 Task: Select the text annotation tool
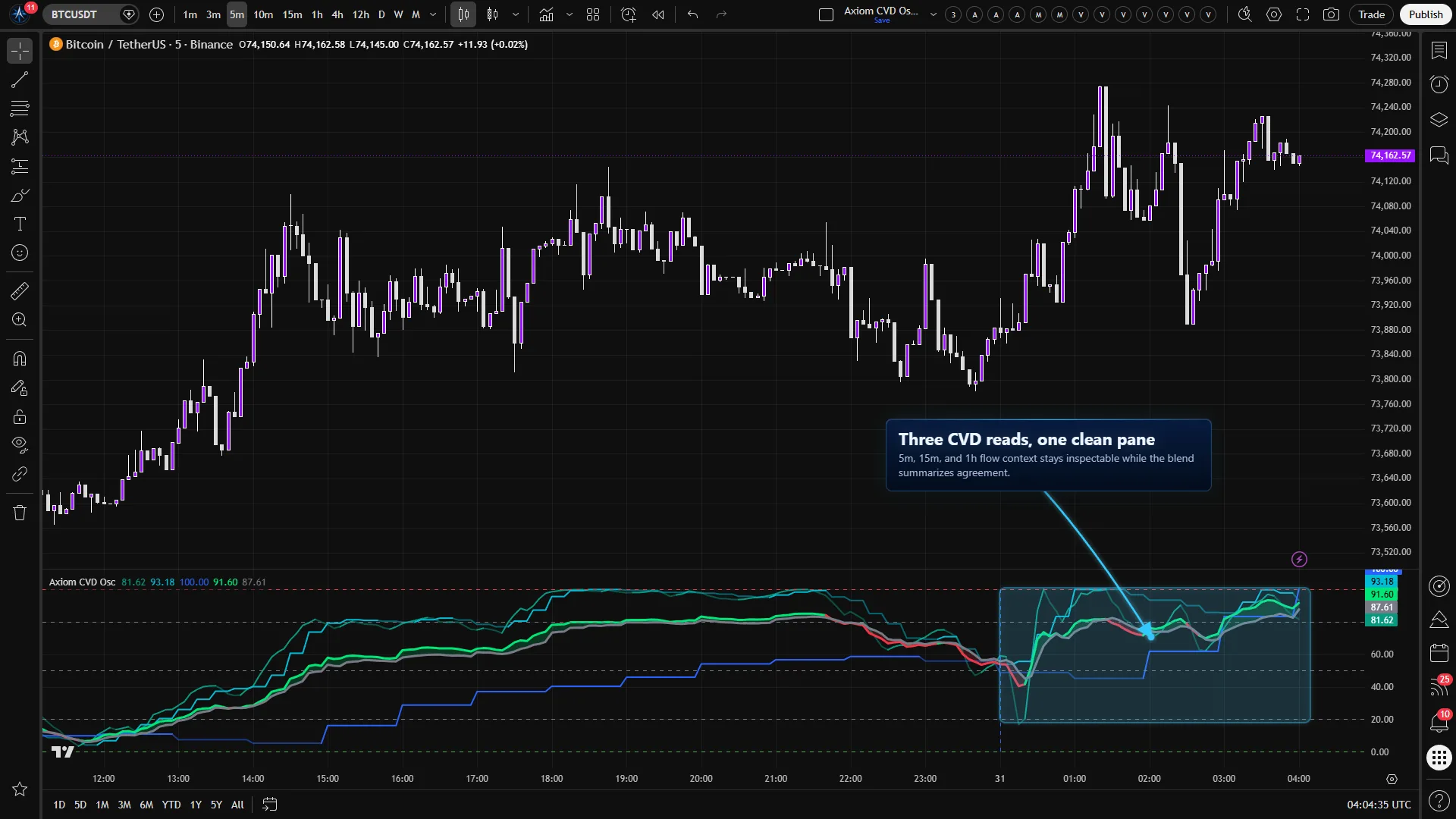point(20,224)
